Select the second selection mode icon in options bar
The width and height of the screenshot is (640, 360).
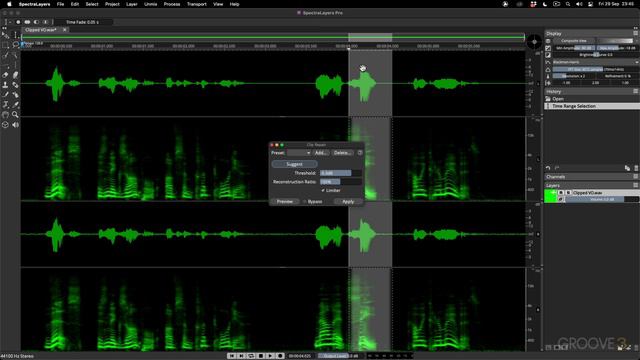[x=27, y=22]
